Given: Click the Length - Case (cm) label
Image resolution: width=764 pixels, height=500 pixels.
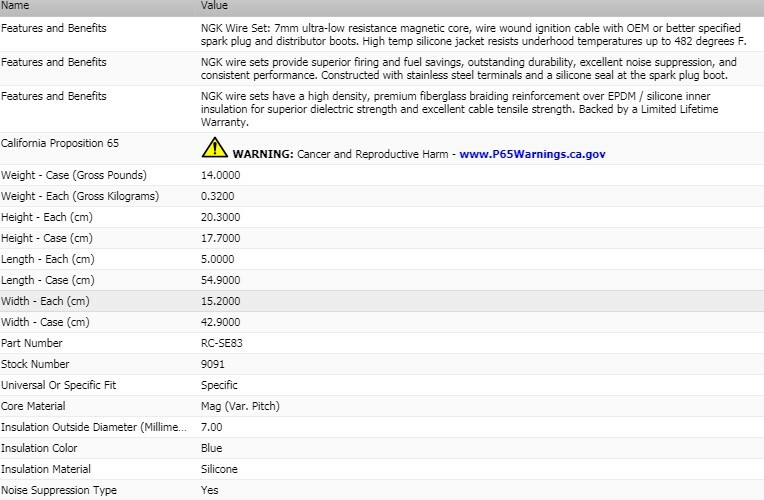Looking at the screenshot, I should tap(48, 280).
